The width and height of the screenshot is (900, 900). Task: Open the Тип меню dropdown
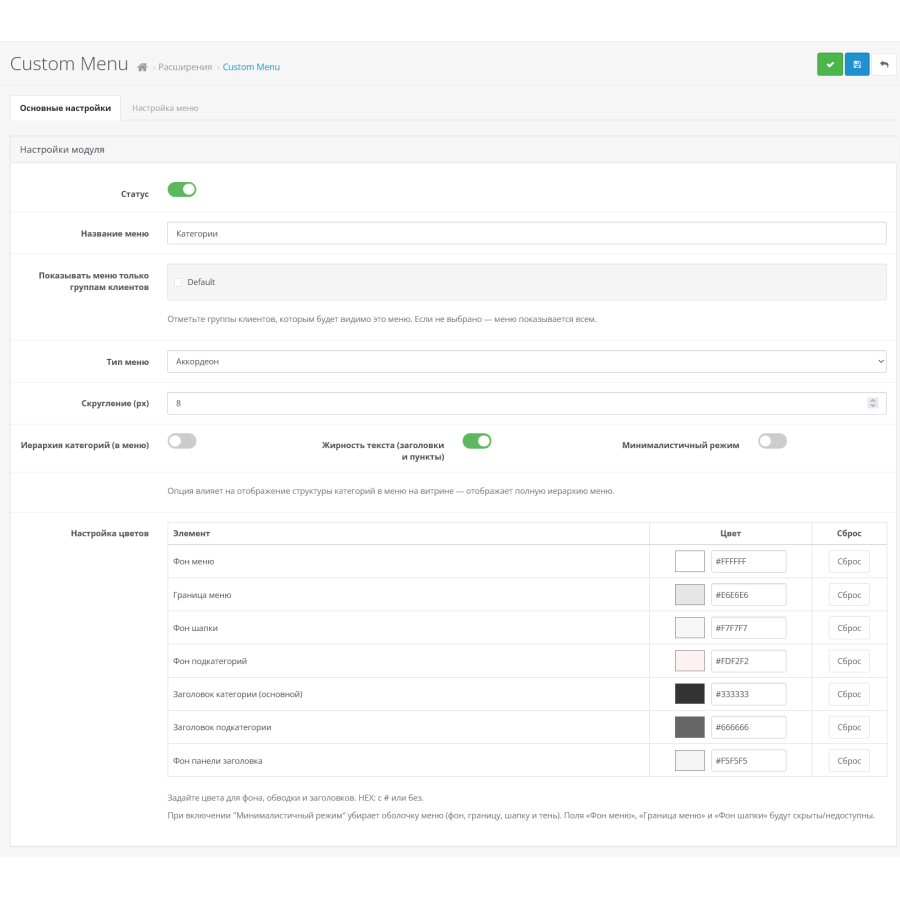(526, 362)
